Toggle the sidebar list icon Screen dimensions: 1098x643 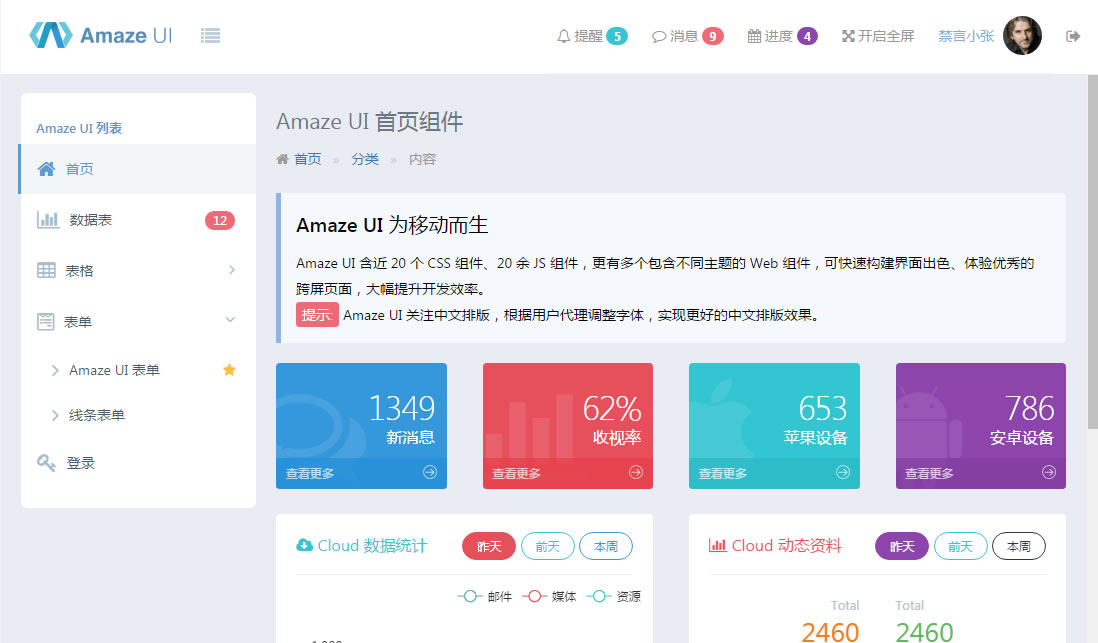tap(210, 36)
